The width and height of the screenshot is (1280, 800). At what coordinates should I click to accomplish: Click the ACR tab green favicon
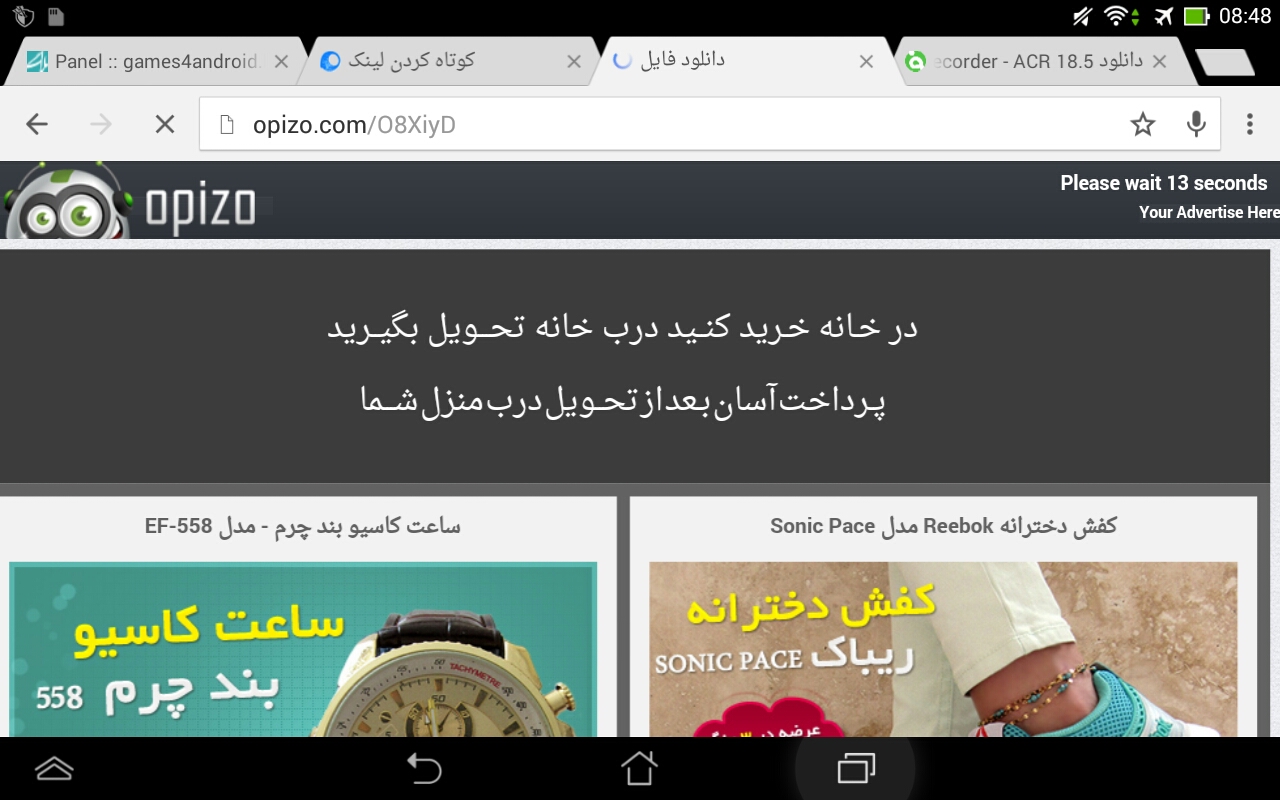[x=915, y=62]
